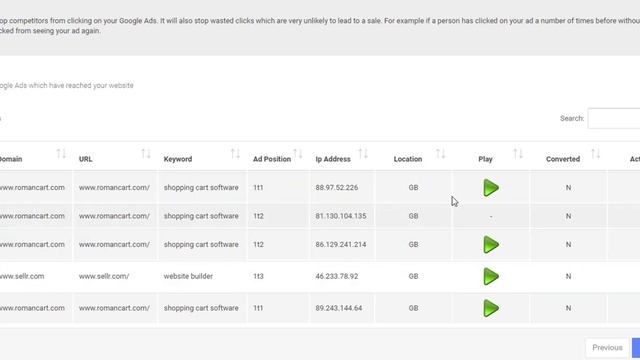Click the URL column header label
The width and height of the screenshot is (640, 360).
tap(85, 159)
